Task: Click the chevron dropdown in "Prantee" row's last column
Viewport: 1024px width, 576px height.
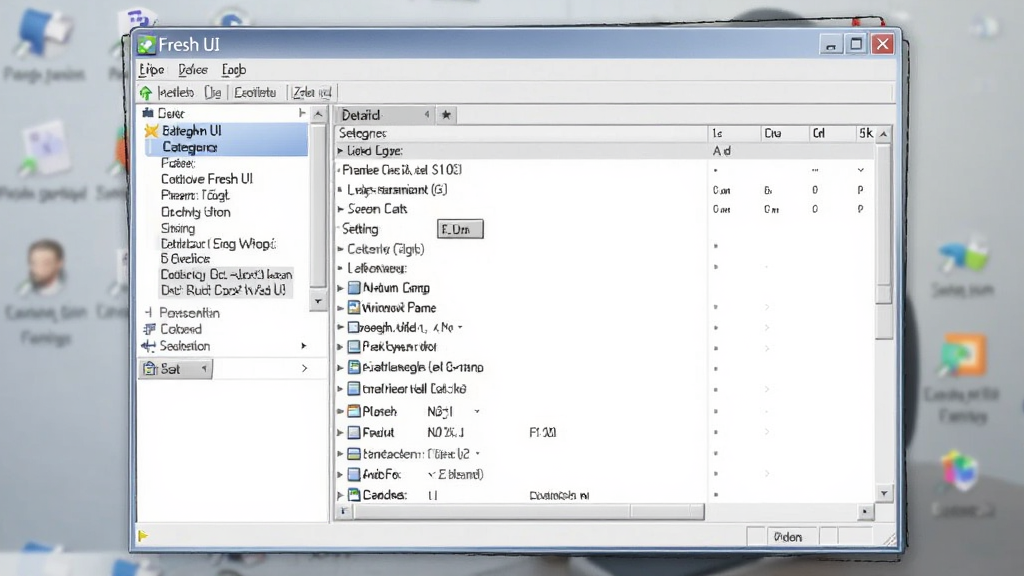Action: pyautogui.click(x=861, y=170)
